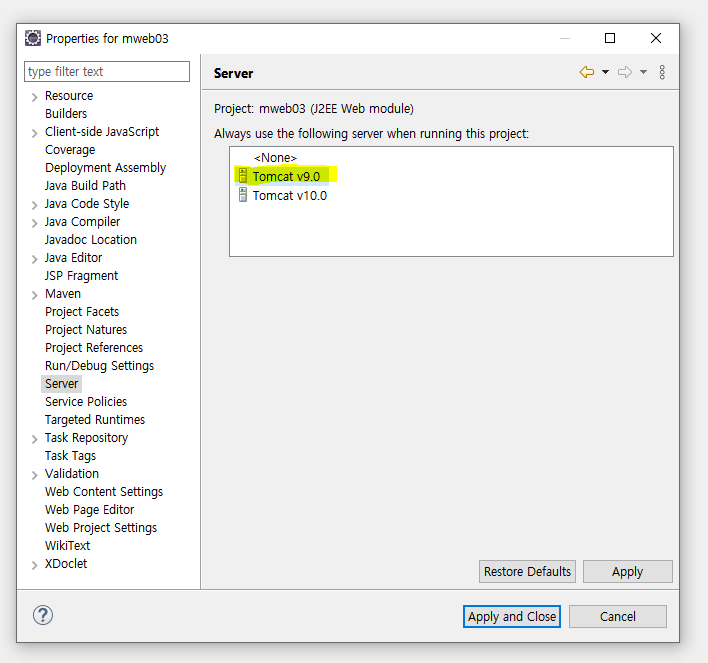Click the Eclipse icon in title bar
The image size is (708, 663).
pyautogui.click(x=33, y=38)
